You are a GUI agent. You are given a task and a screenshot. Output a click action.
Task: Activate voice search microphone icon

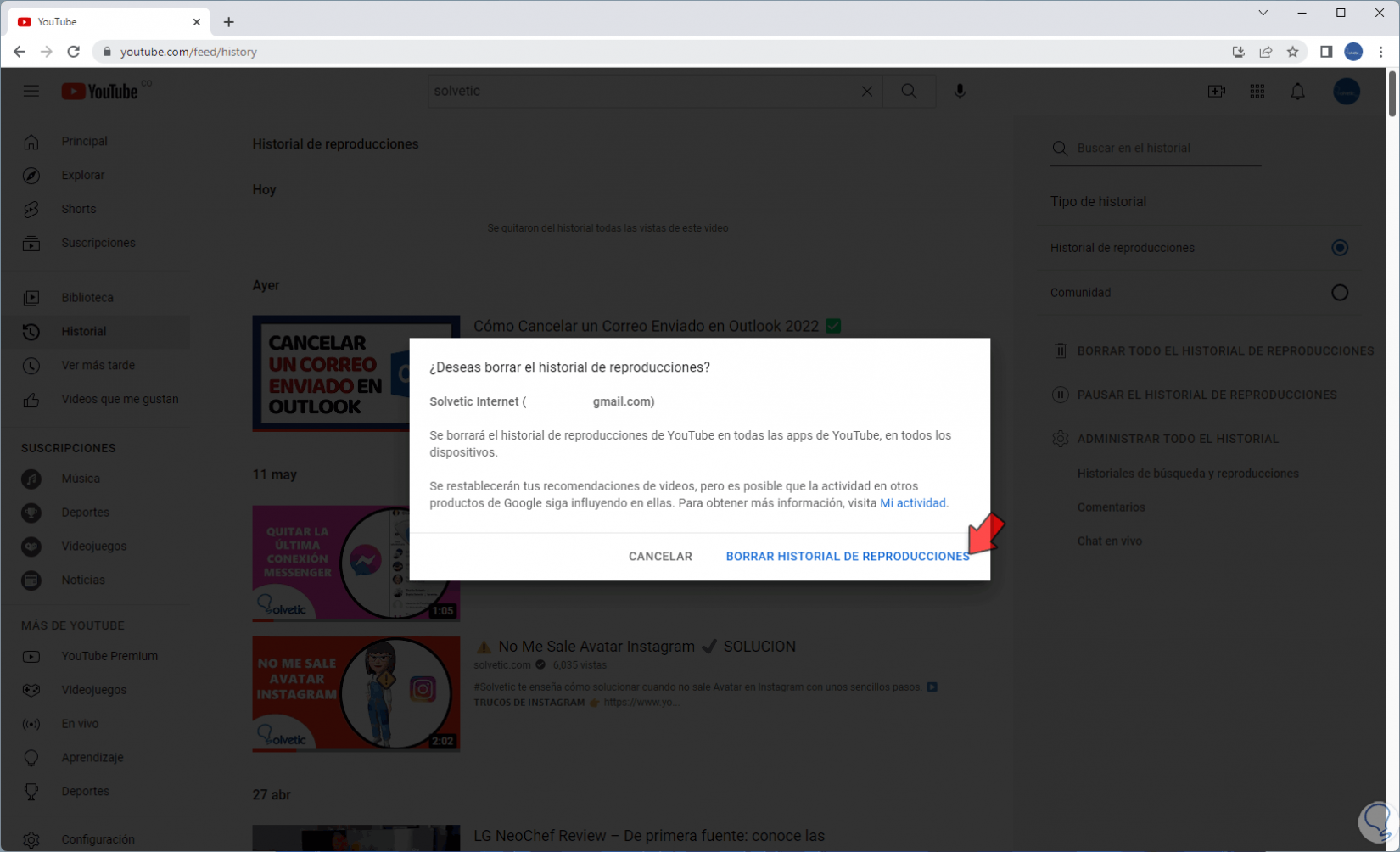tap(960, 91)
